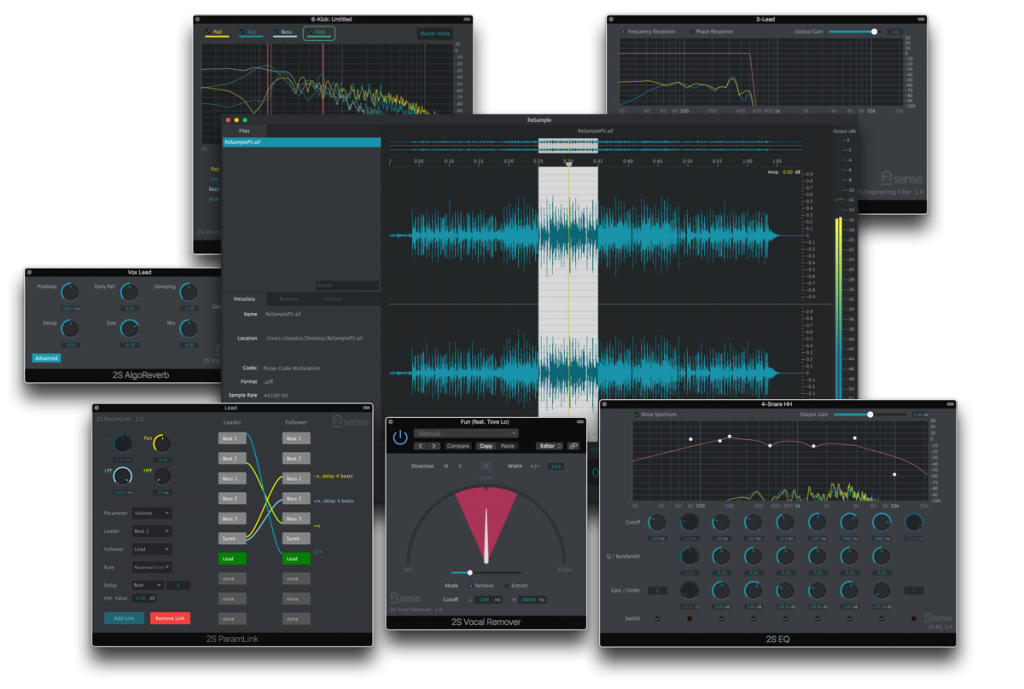Open the Leader dropdown showing Beat 1
Viewport: 1024px width, 689px height.
click(152, 531)
